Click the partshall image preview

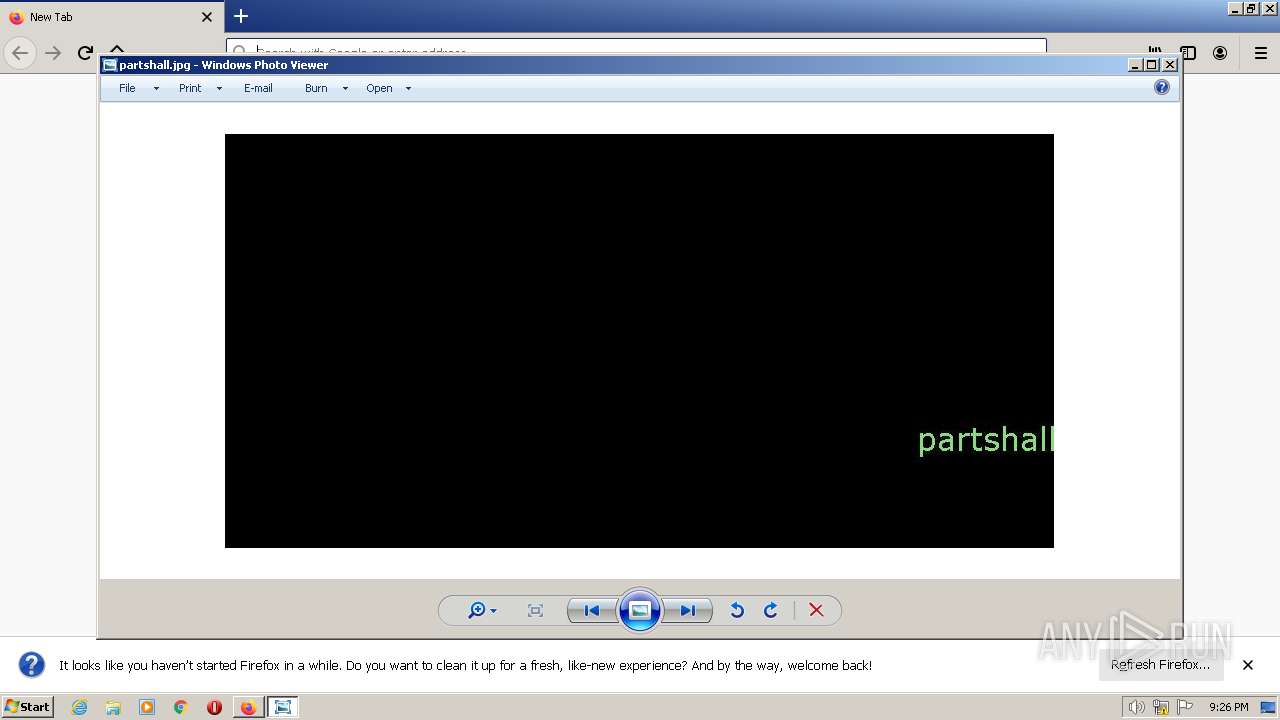click(x=639, y=341)
